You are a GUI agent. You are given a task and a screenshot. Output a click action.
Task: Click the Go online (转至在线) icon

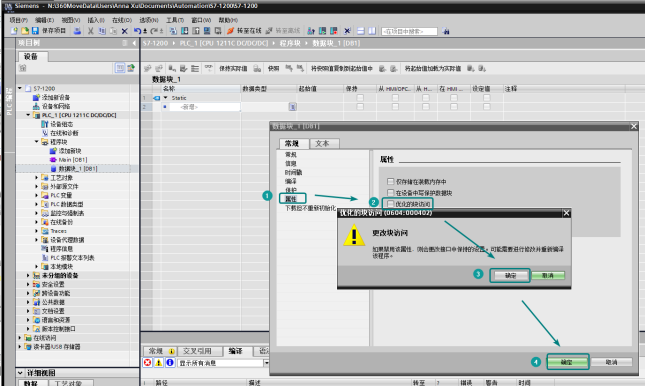coord(230,31)
